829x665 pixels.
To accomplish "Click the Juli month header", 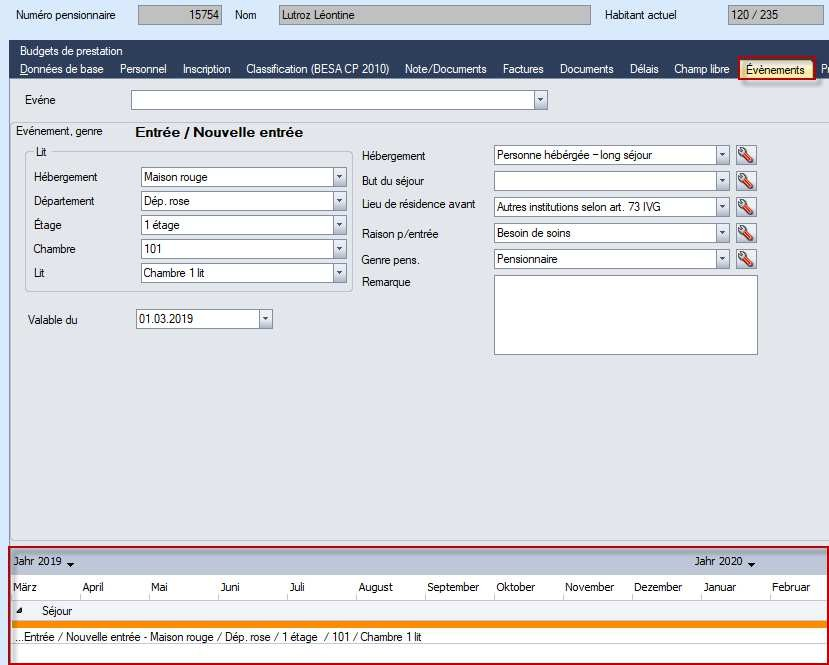I will coord(297,587).
